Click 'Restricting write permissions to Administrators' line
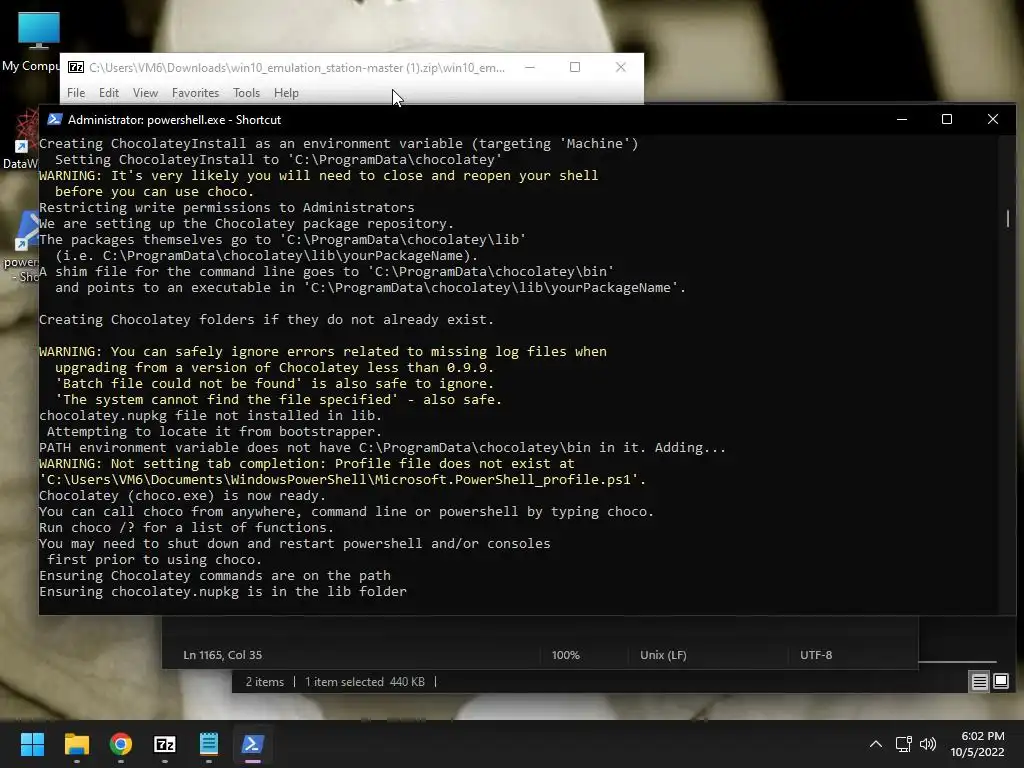 [227, 208]
